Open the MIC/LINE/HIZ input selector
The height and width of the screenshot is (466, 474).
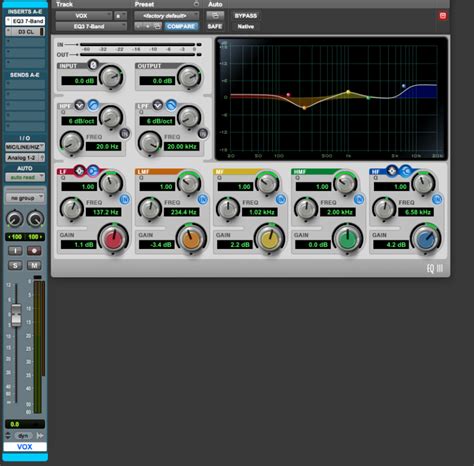coord(25,147)
